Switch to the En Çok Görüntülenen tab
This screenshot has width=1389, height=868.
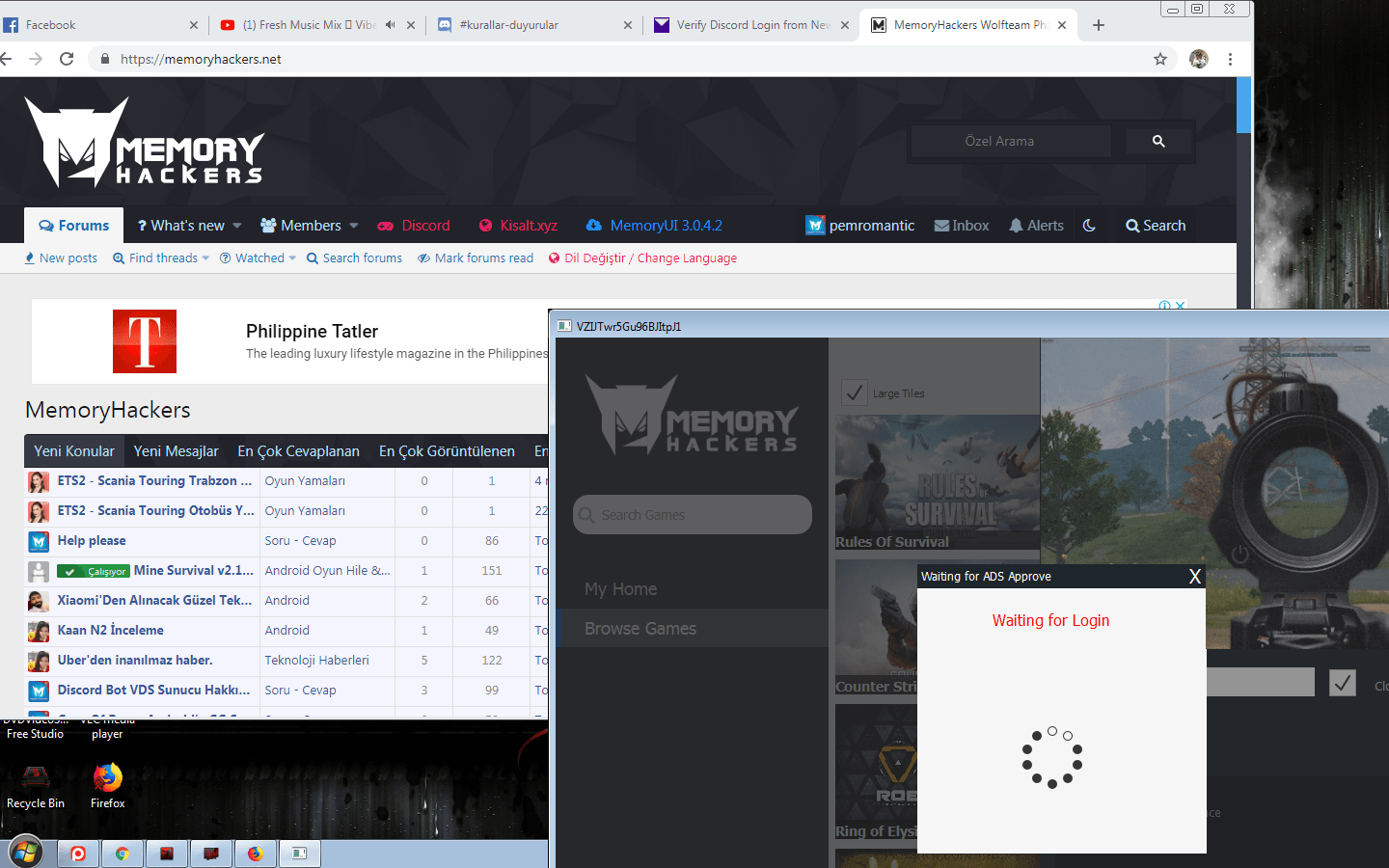pyautogui.click(x=447, y=451)
